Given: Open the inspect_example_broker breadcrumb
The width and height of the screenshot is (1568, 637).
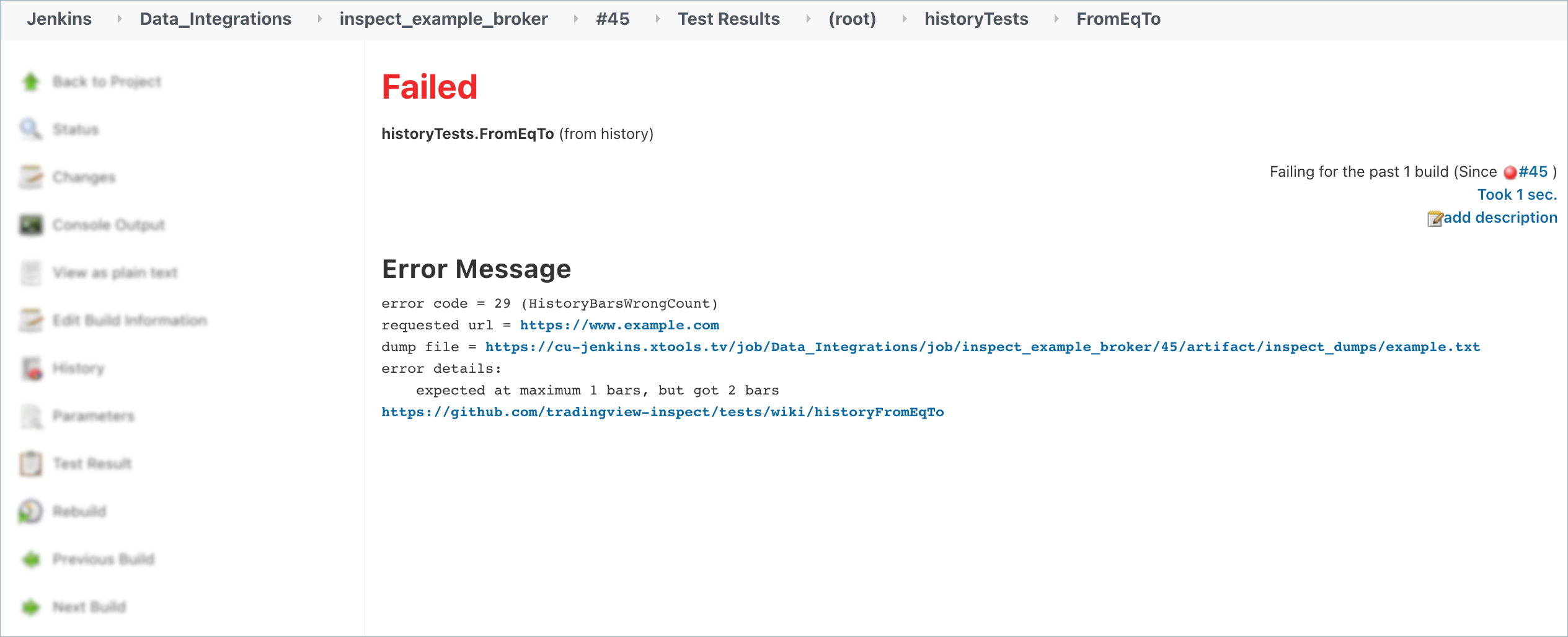Looking at the screenshot, I should [443, 19].
